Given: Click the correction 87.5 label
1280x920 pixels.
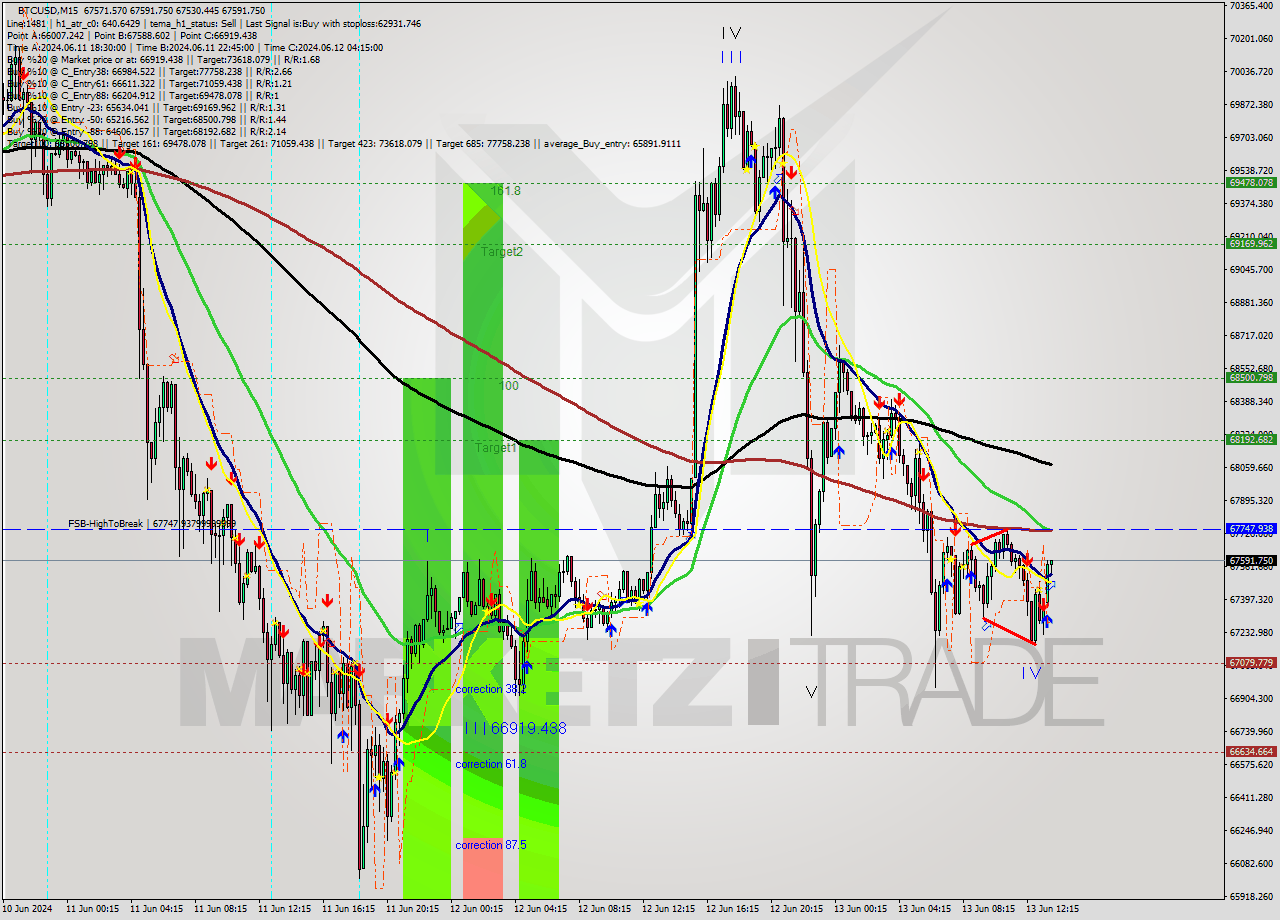Looking at the screenshot, I should click(x=490, y=845).
